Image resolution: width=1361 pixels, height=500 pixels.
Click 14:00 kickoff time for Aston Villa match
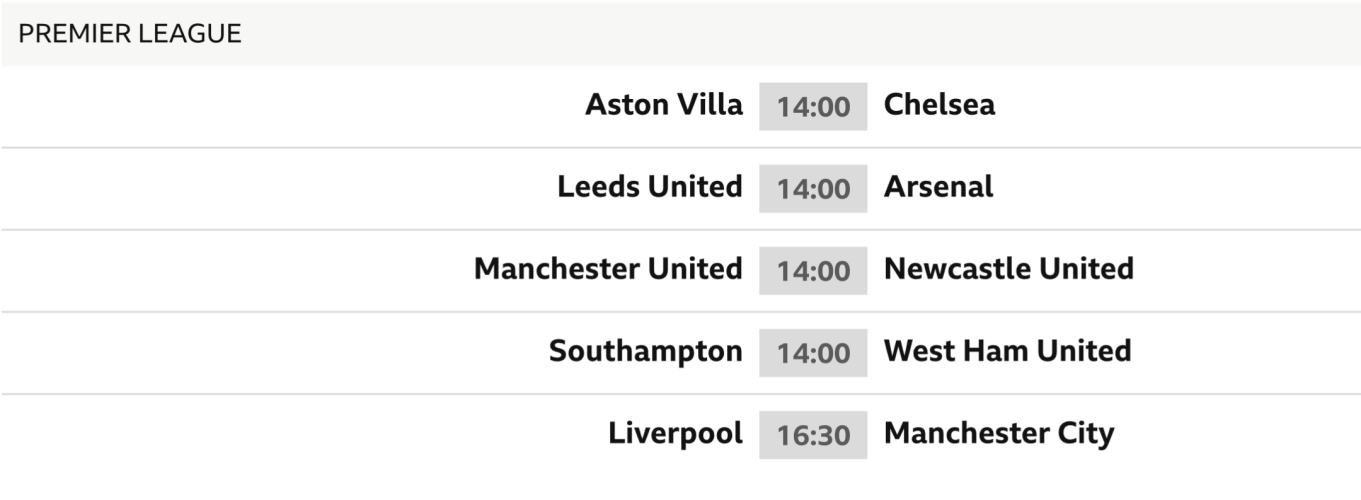click(813, 107)
